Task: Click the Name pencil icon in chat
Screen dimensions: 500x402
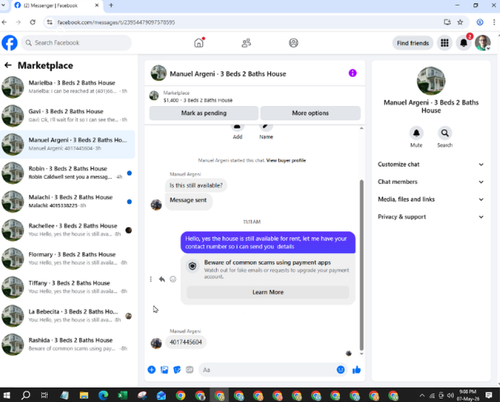Action: pos(266,127)
